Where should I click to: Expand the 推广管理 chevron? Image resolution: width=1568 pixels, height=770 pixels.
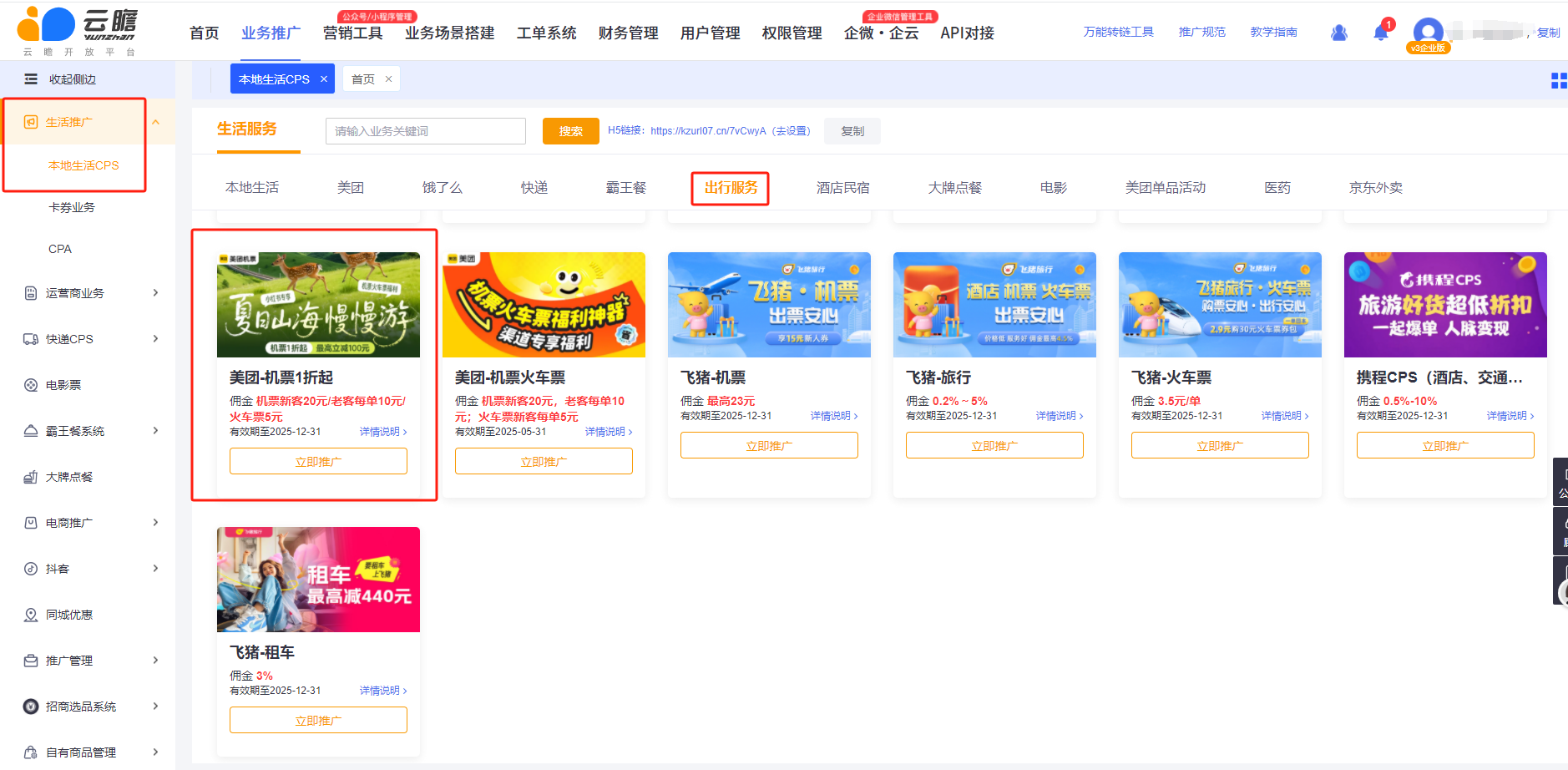[x=155, y=661]
